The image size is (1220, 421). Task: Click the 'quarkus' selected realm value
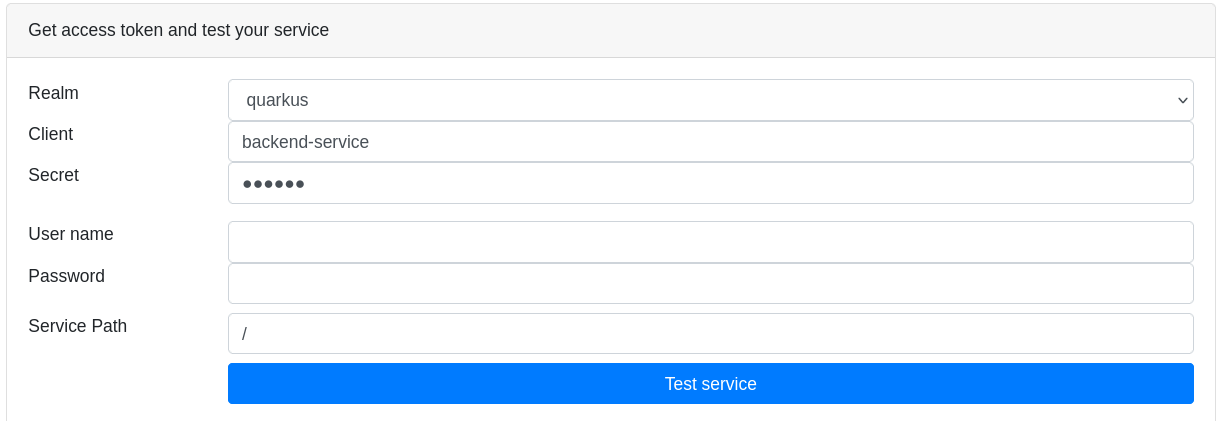(x=277, y=100)
